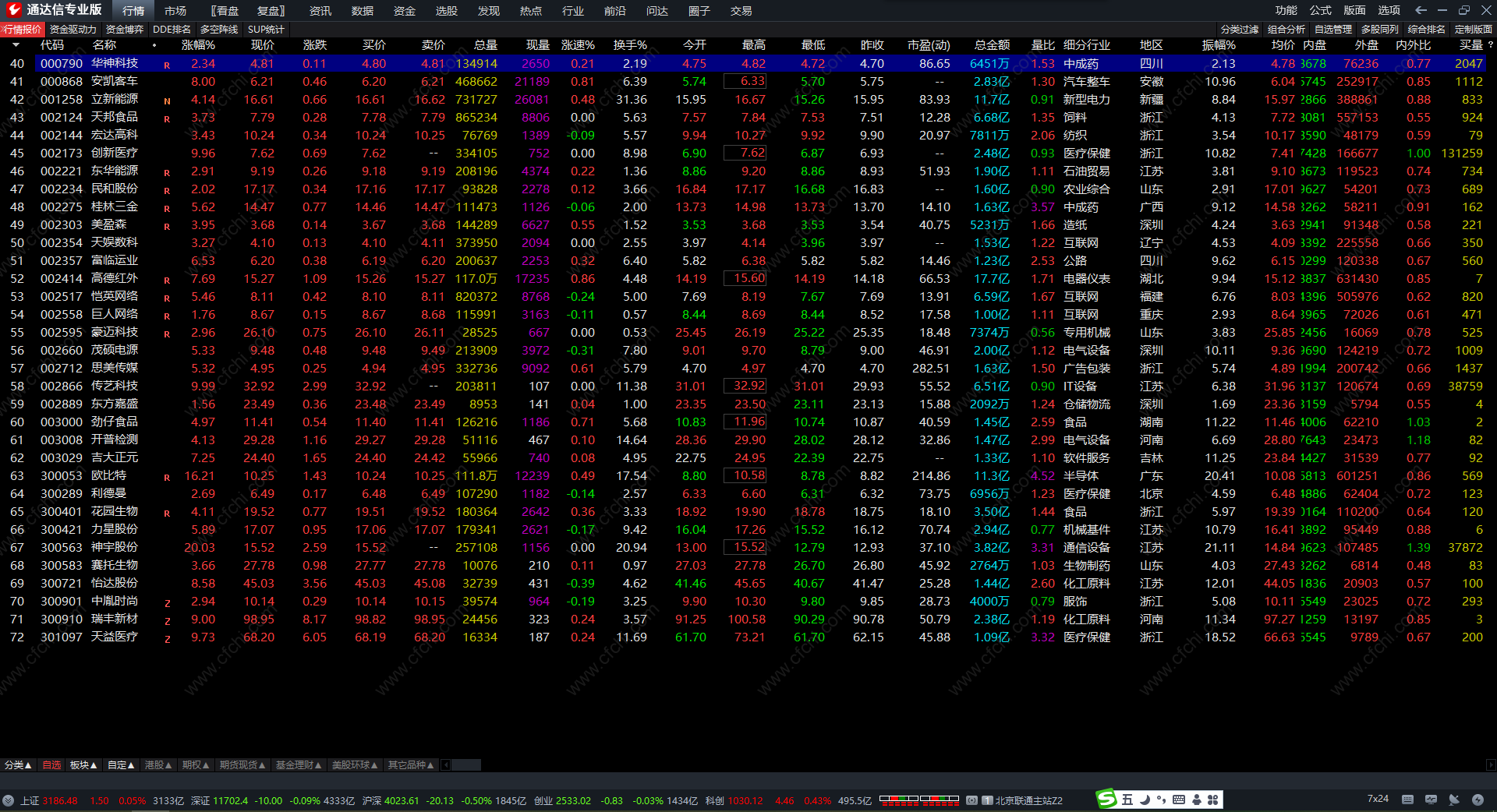Click the back arrow in title bar

coord(1421,10)
